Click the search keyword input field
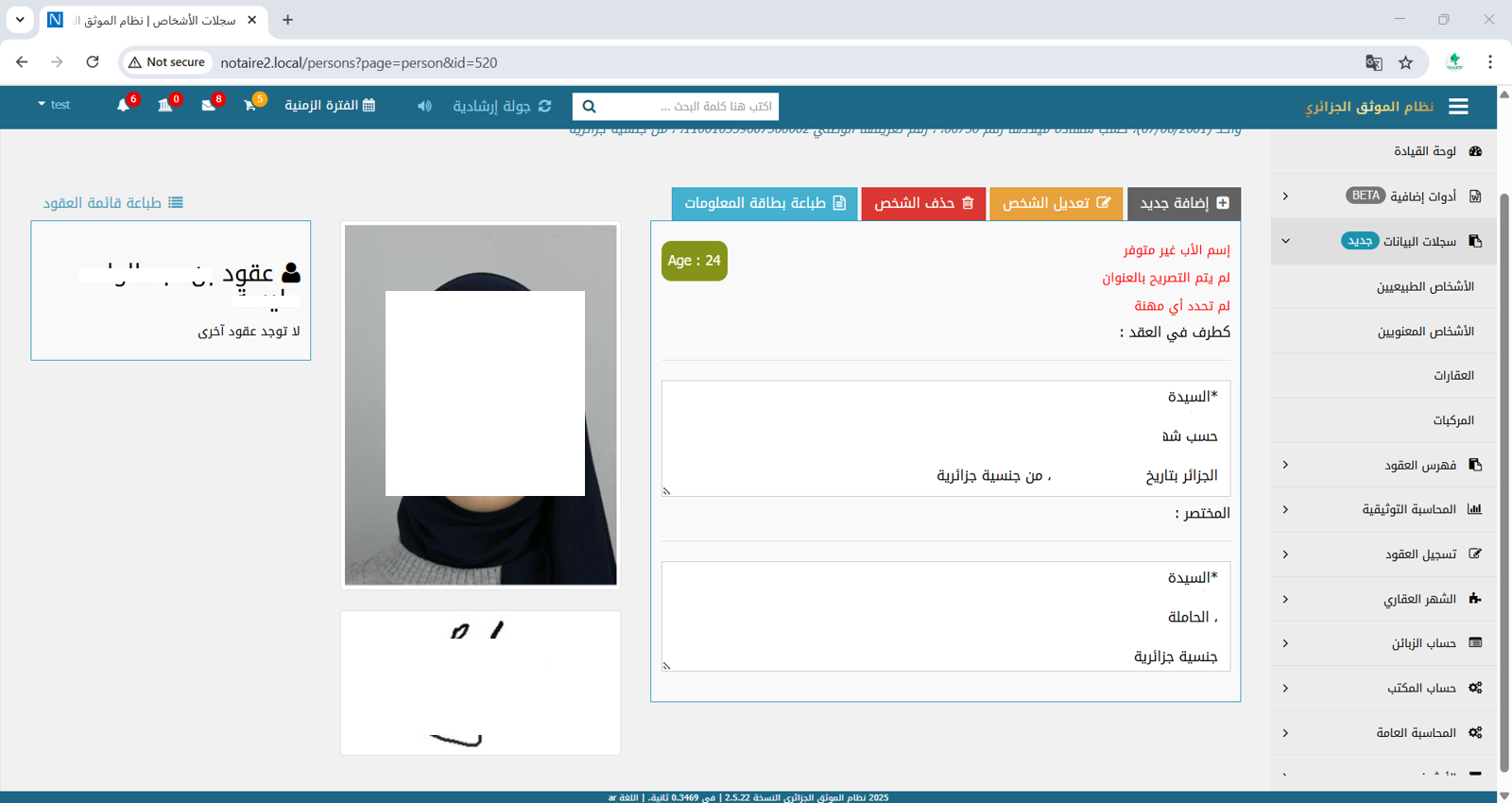This screenshot has width=1512, height=803. coord(690,107)
